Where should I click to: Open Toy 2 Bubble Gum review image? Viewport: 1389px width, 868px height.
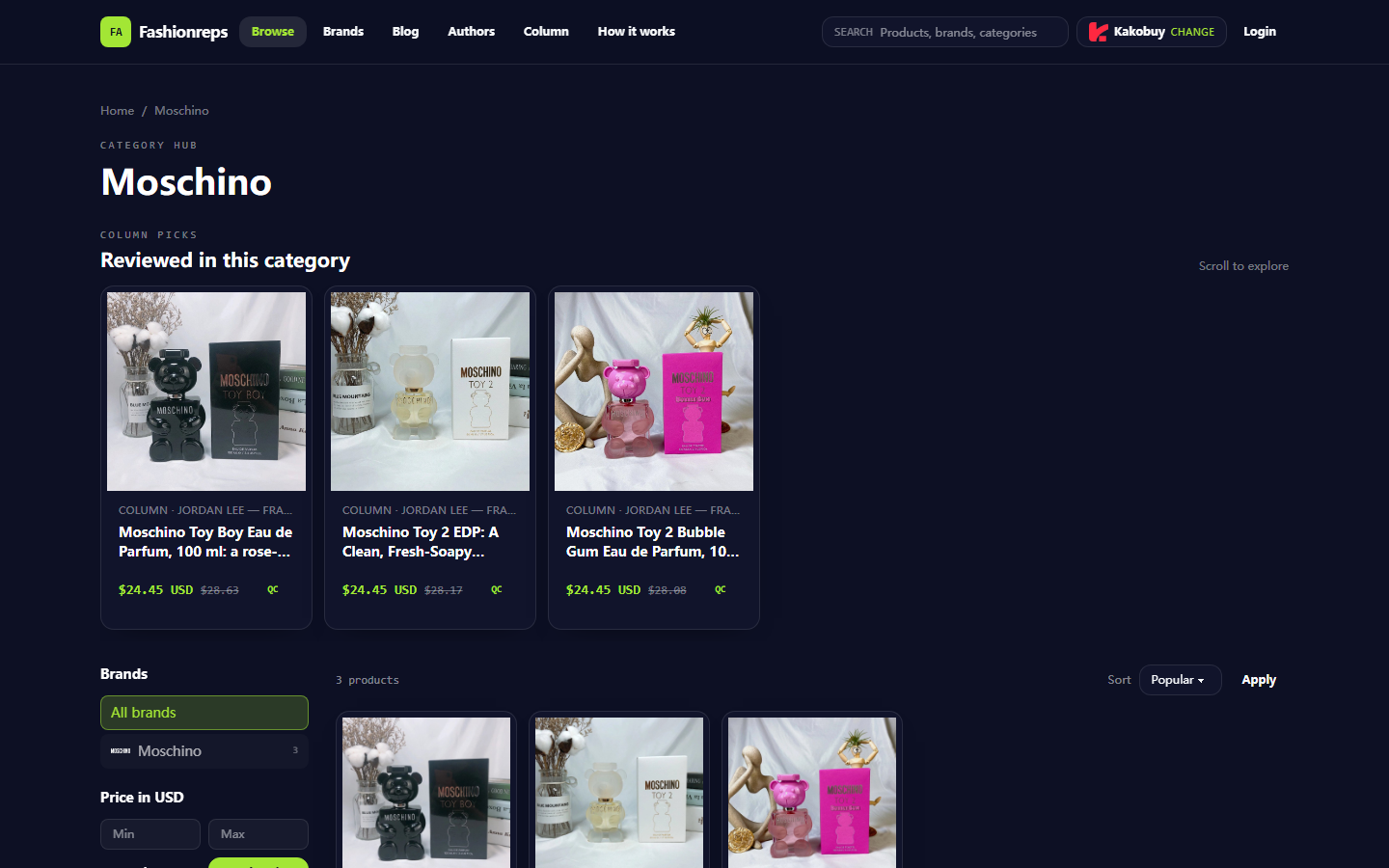[x=654, y=392]
